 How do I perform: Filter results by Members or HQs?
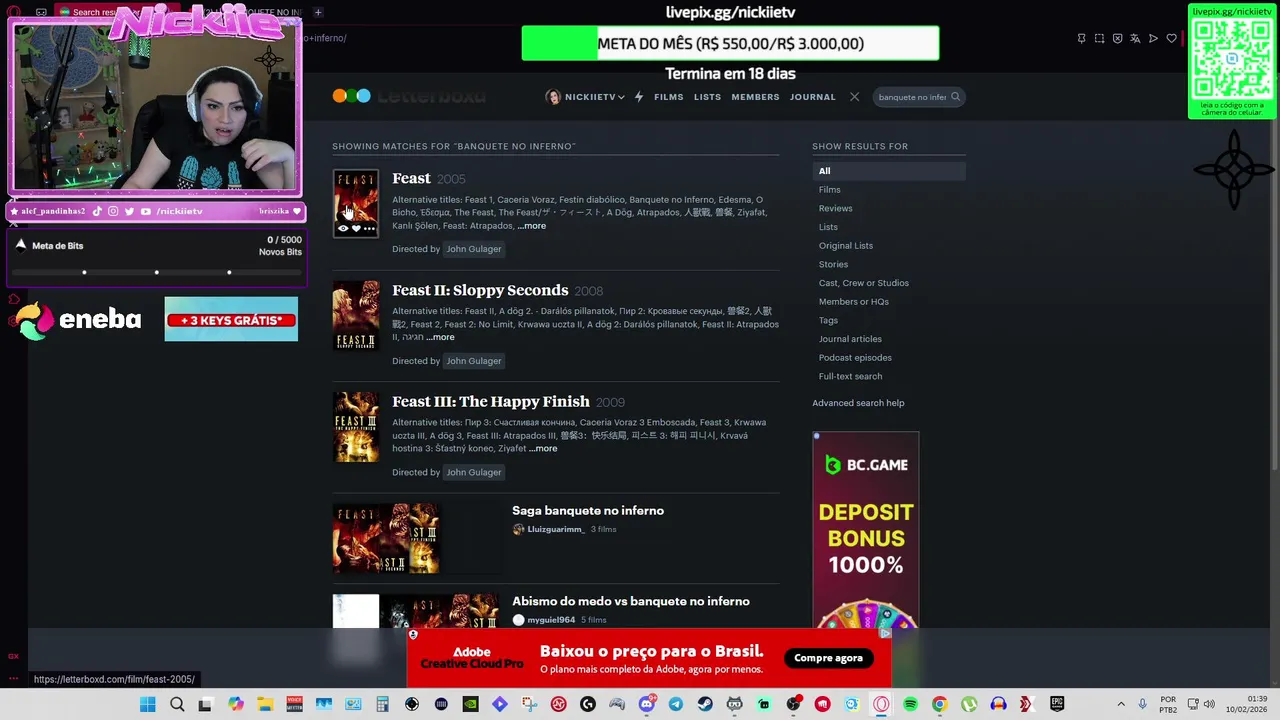pos(854,301)
